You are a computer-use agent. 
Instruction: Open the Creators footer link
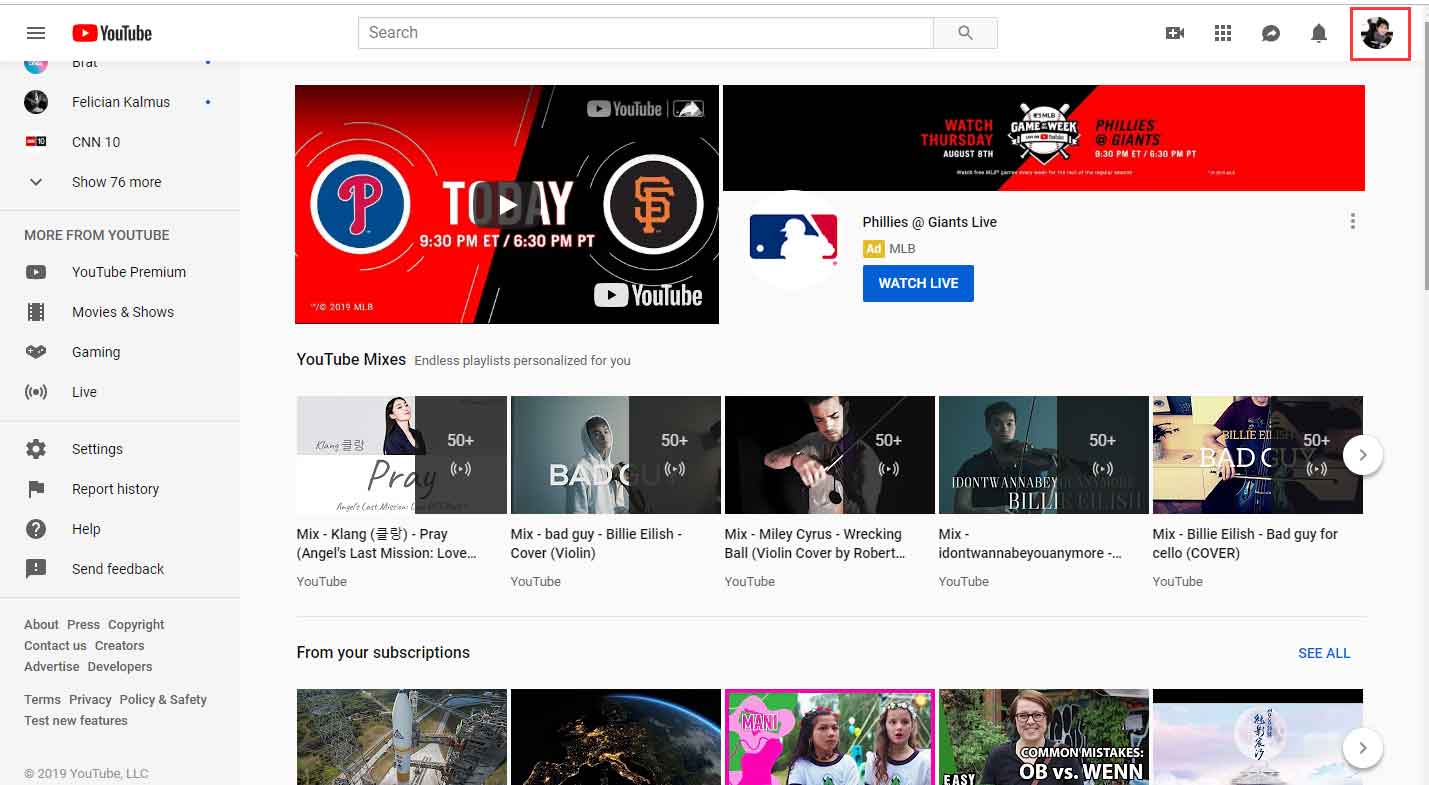[x=119, y=645]
